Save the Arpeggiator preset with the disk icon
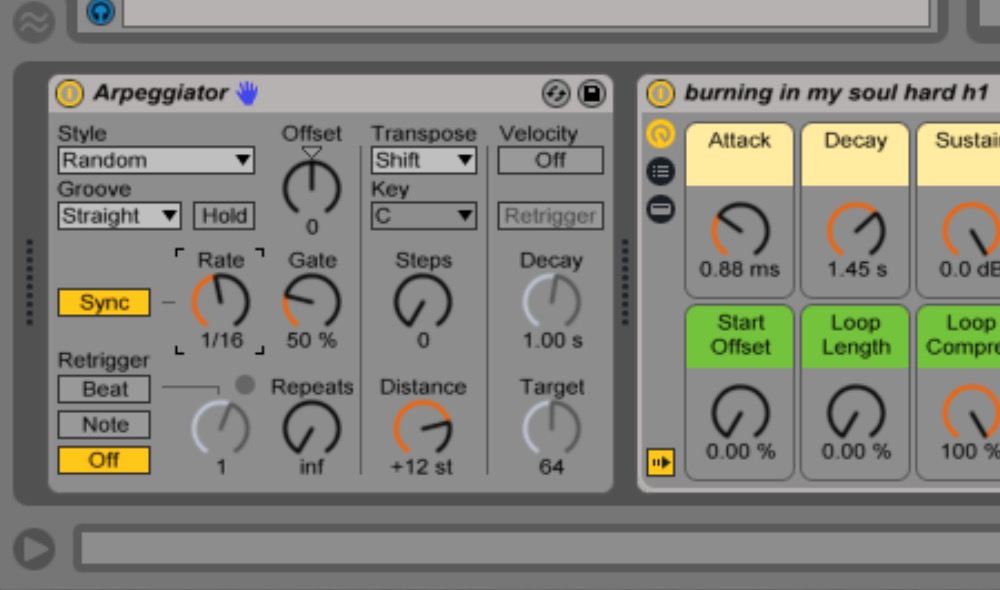 click(591, 94)
